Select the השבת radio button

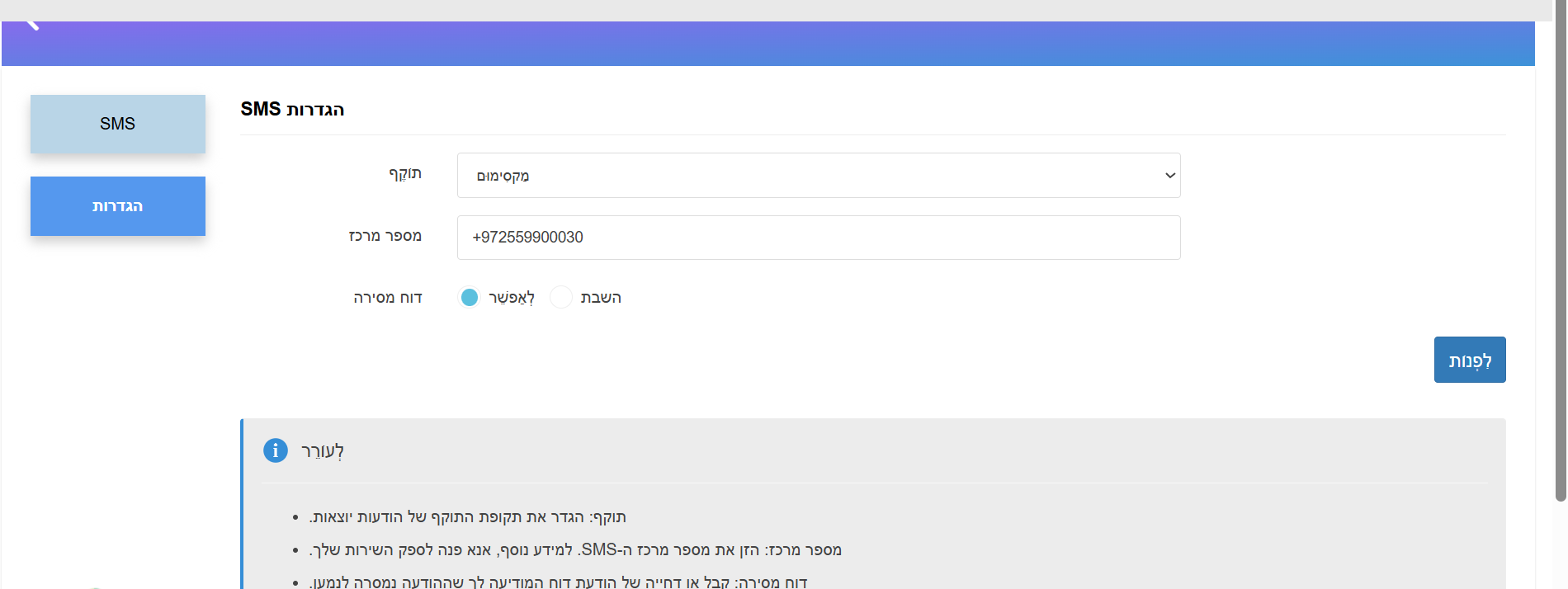click(561, 297)
